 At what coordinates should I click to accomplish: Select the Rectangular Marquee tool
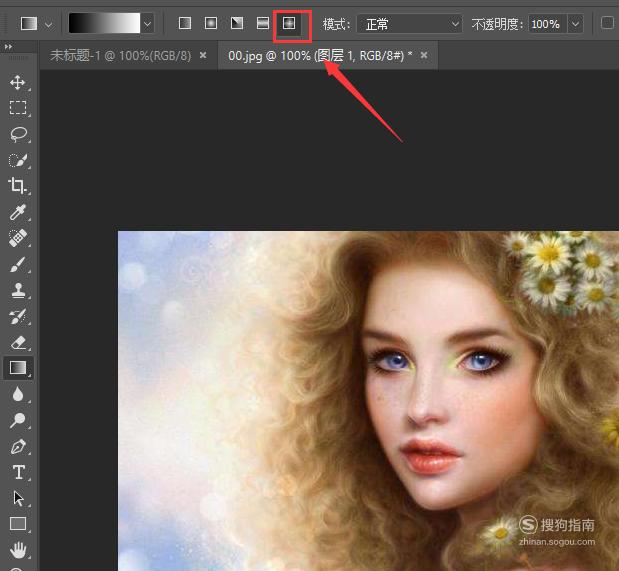pos(18,107)
